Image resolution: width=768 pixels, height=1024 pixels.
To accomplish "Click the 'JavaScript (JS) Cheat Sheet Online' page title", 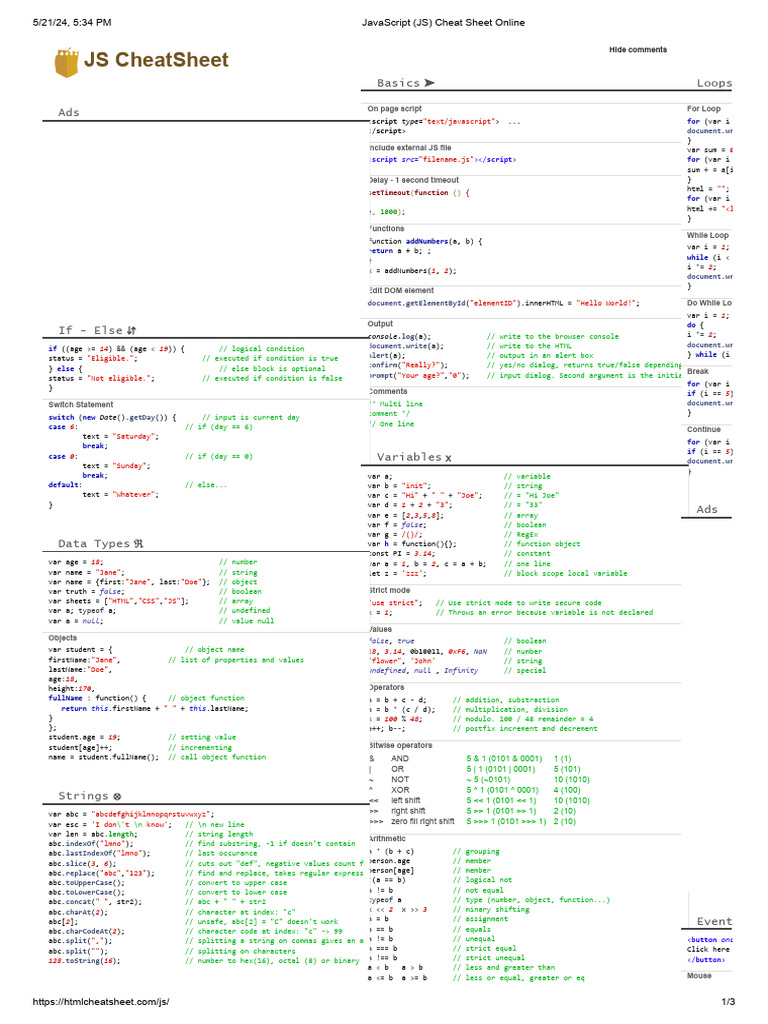I will [443, 22].
